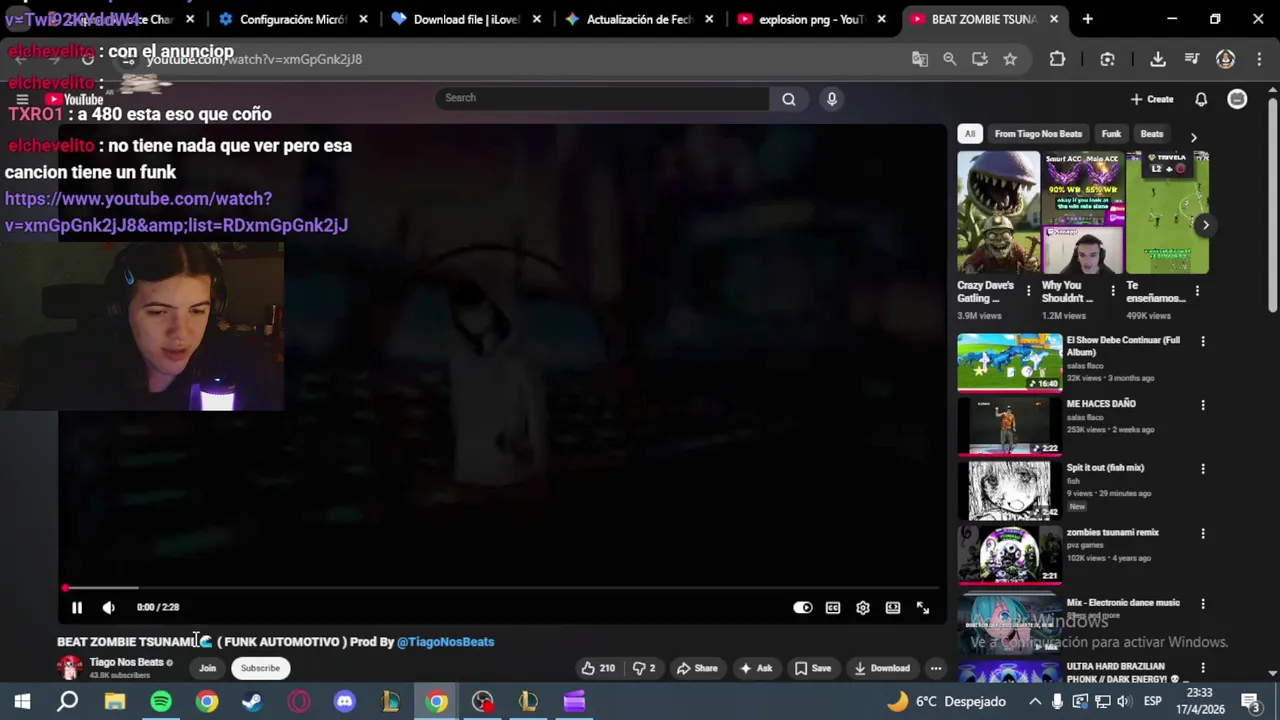Open the Chrome three-dot menu

click(1258, 59)
